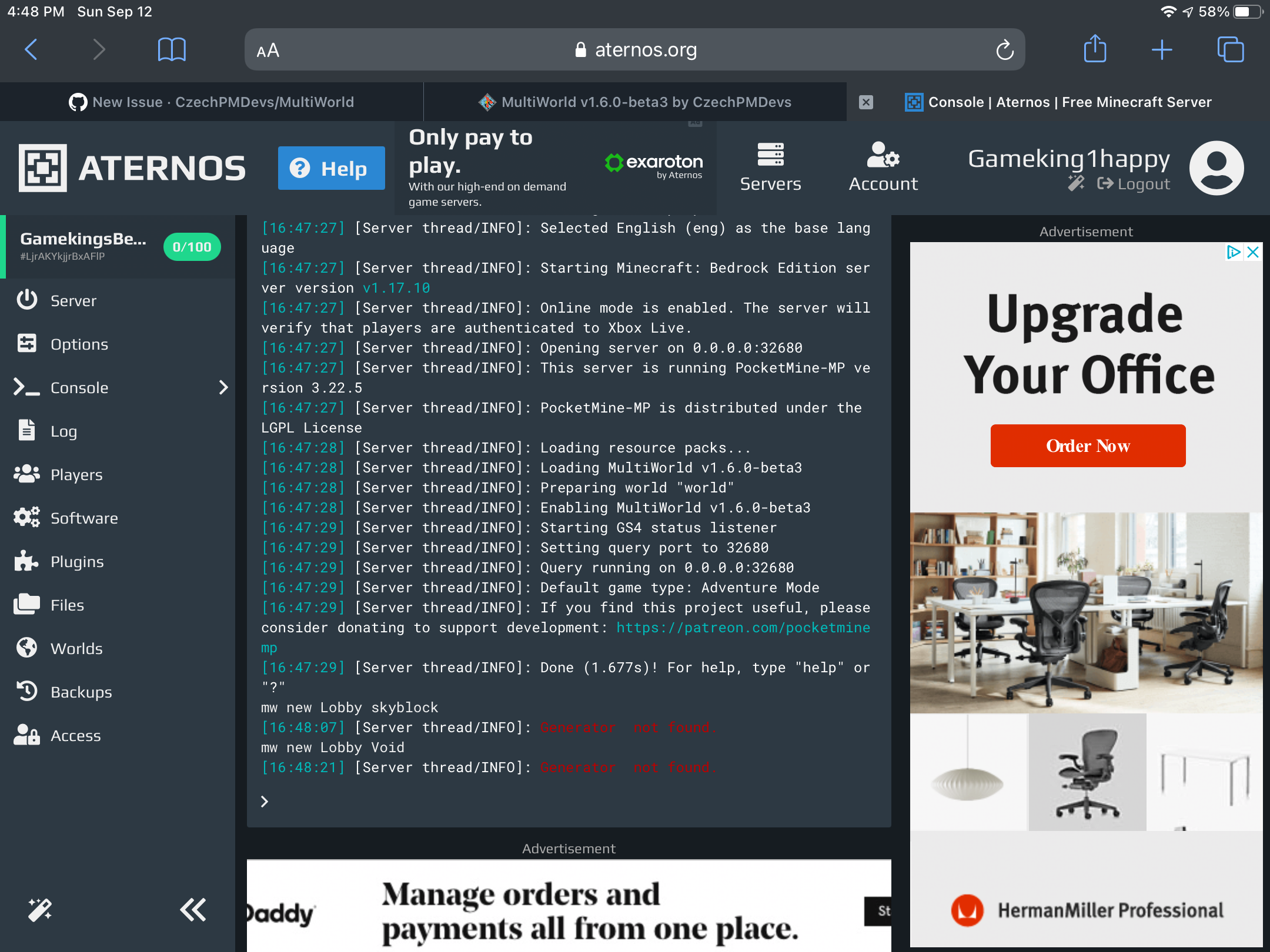The image size is (1270, 952).
Task: Click the Aternos logo
Action: click(132, 167)
